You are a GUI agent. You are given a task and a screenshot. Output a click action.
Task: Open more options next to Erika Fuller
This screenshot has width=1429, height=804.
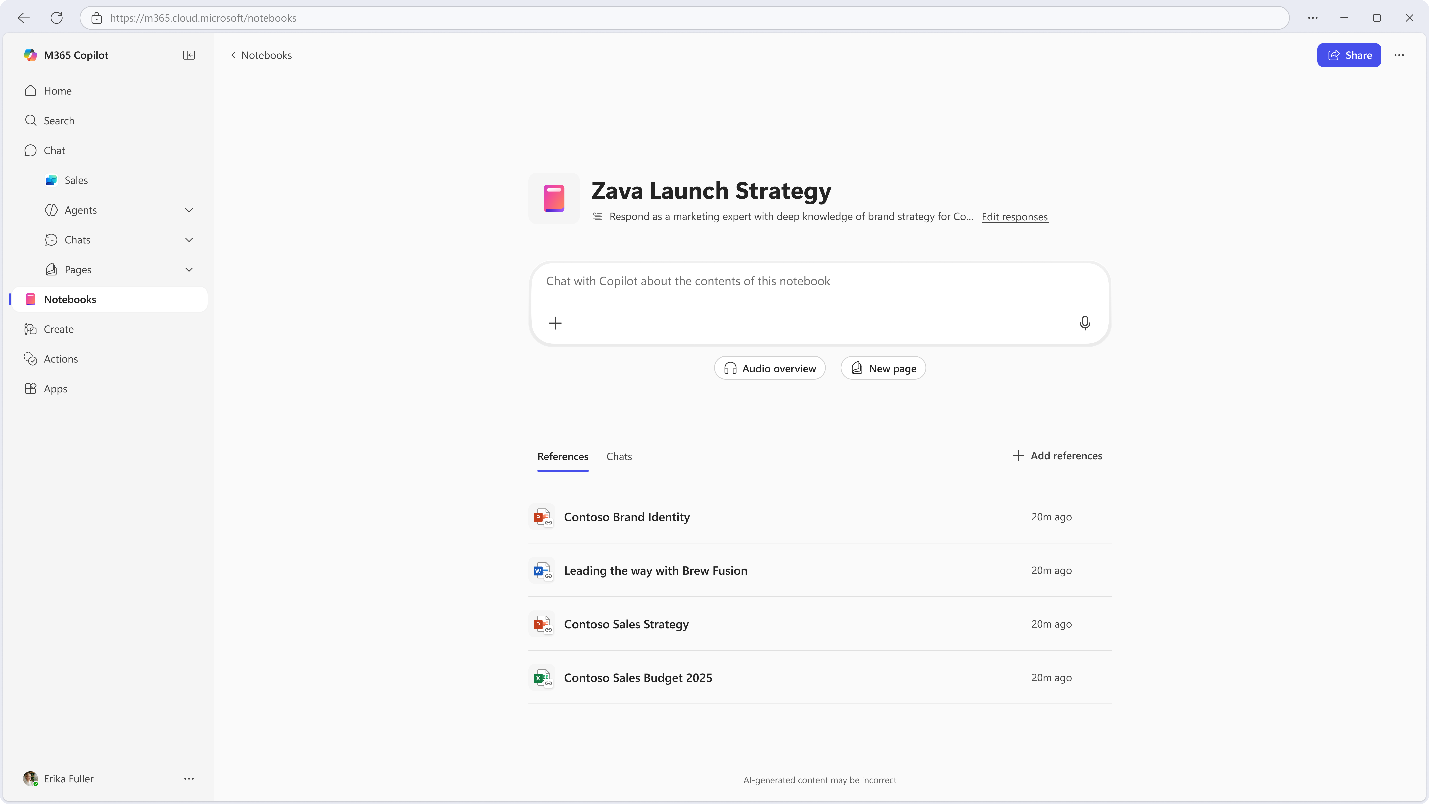tap(189, 778)
